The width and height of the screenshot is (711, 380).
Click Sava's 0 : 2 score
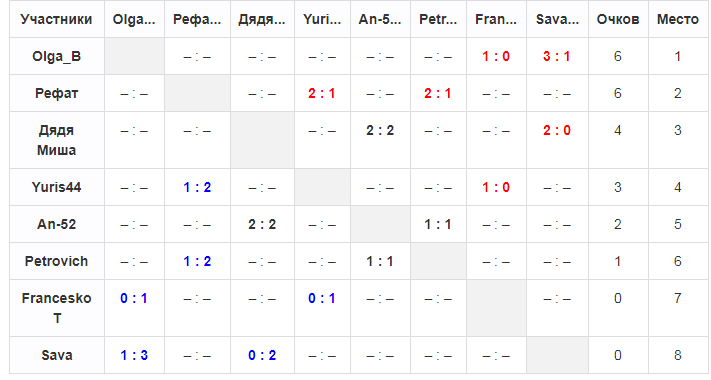(262, 355)
